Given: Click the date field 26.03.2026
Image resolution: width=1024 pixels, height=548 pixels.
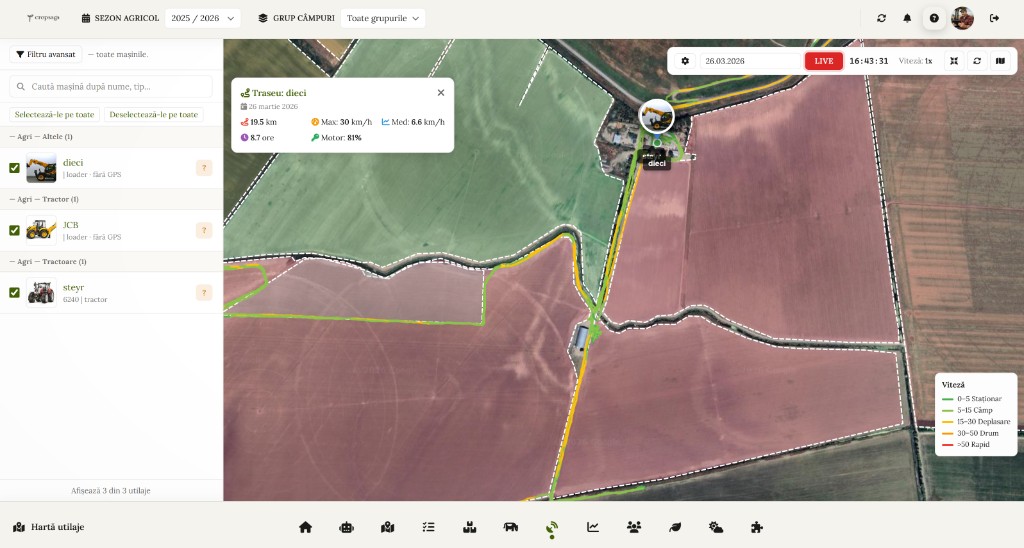Looking at the screenshot, I should click(750, 61).
